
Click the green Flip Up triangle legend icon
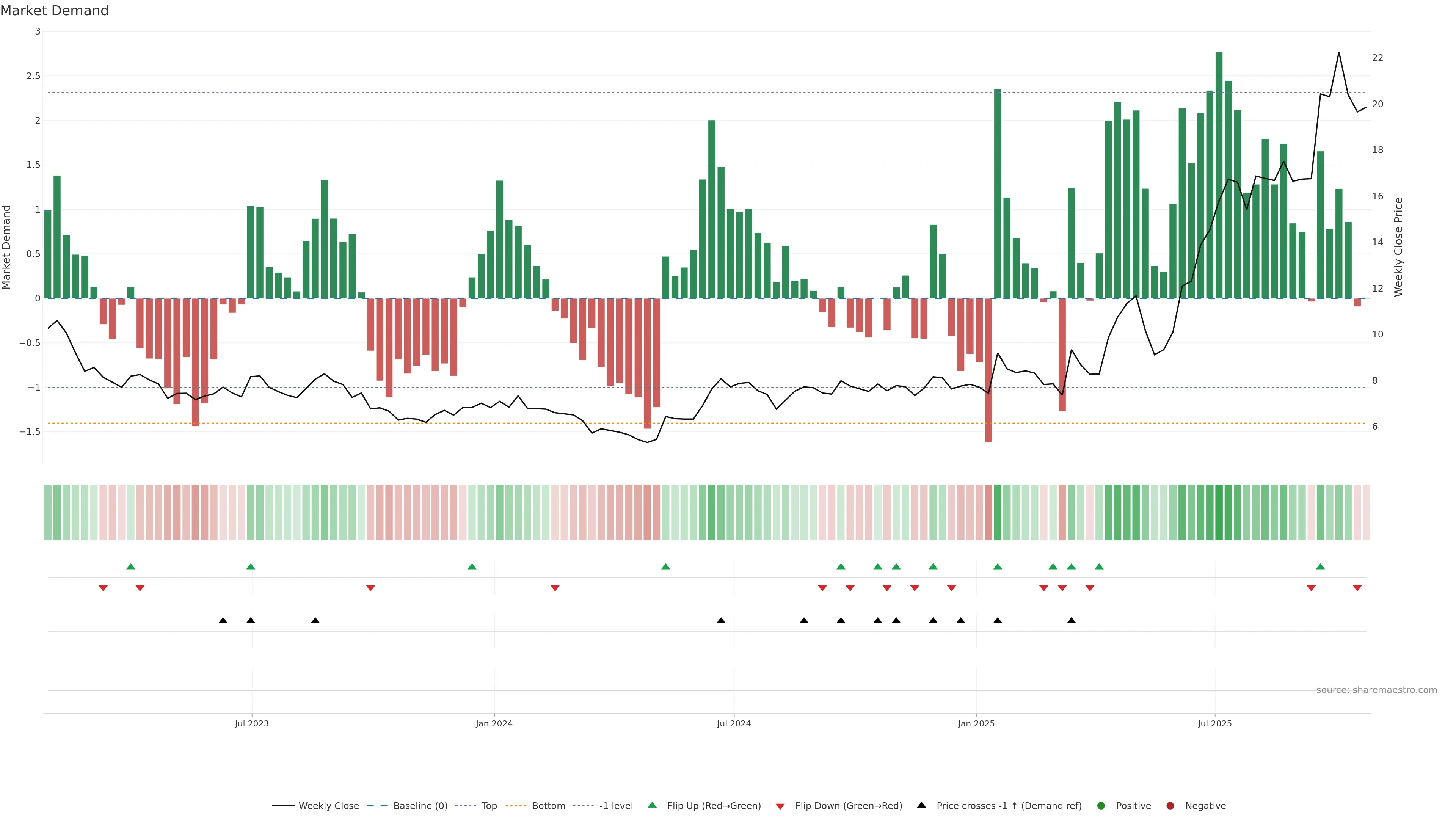[652, 805]
